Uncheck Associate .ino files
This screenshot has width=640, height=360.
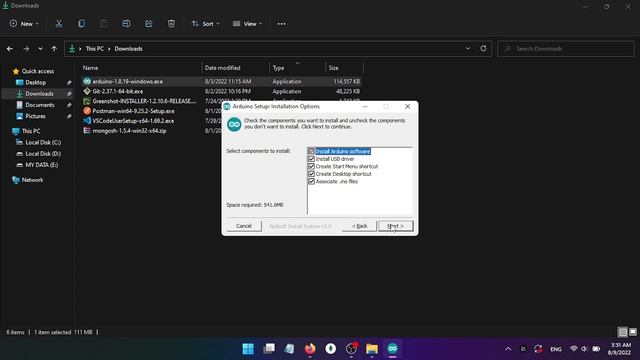click(x=311, y=181)
